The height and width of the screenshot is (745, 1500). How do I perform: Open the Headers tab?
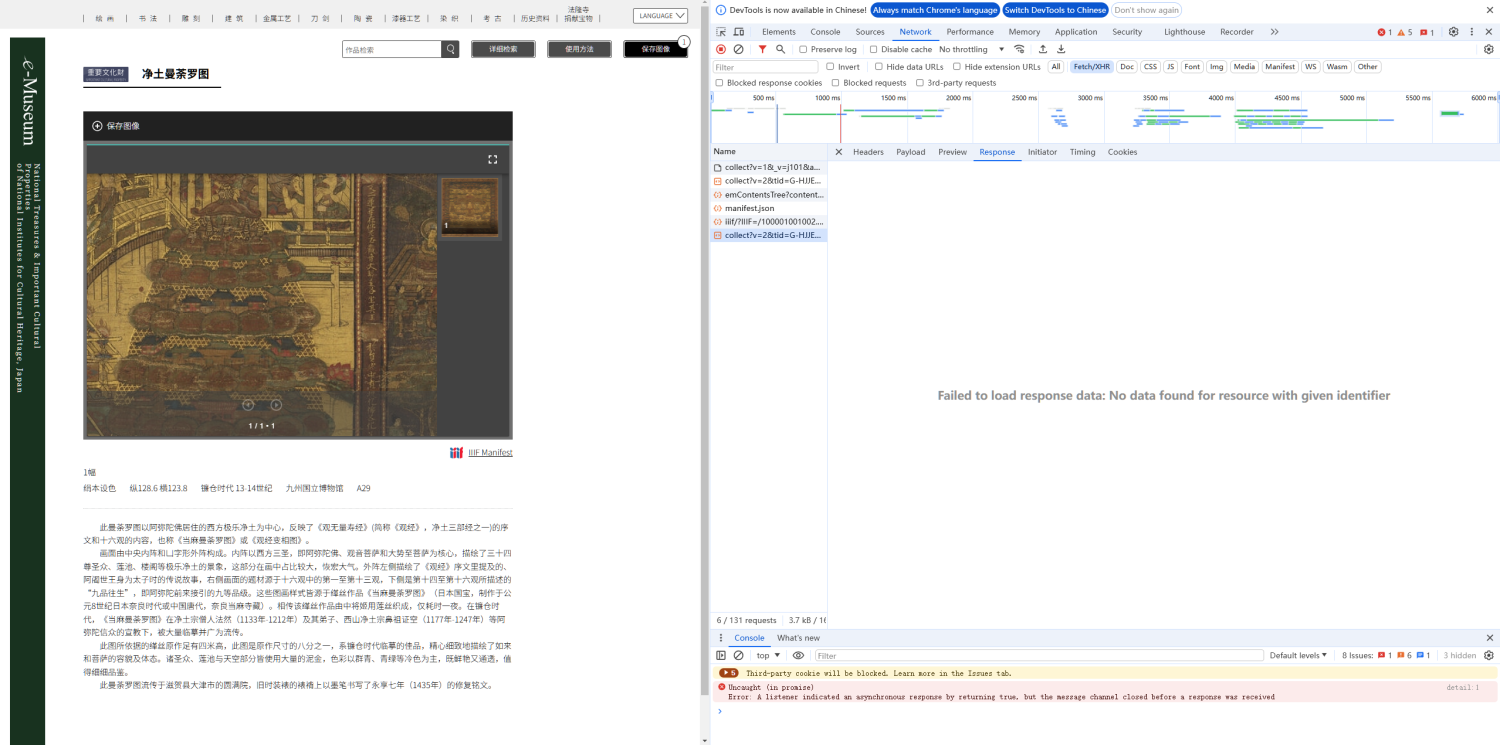pos(868,152)
